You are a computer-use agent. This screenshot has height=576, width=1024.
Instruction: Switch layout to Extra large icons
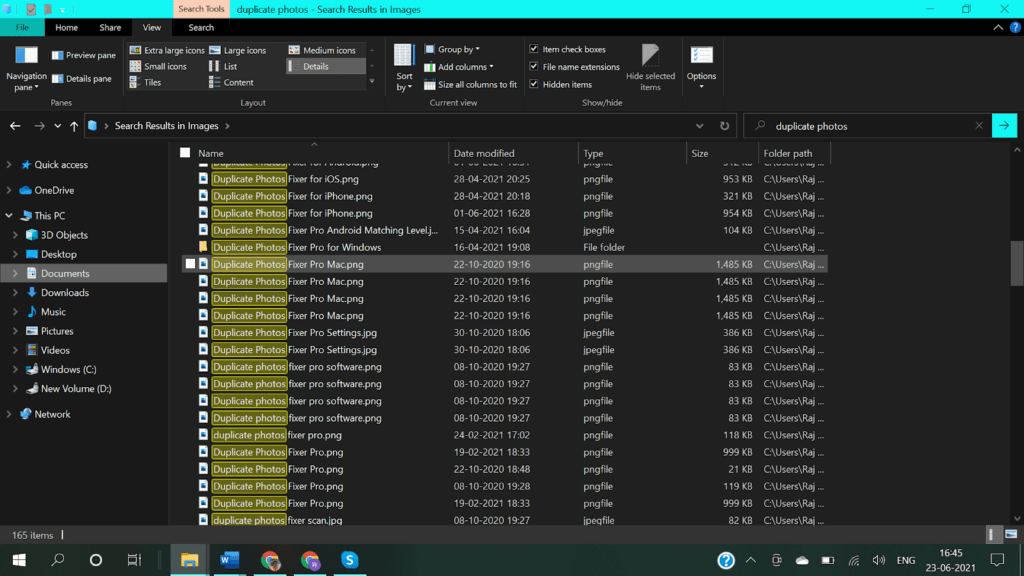[167, 50]
